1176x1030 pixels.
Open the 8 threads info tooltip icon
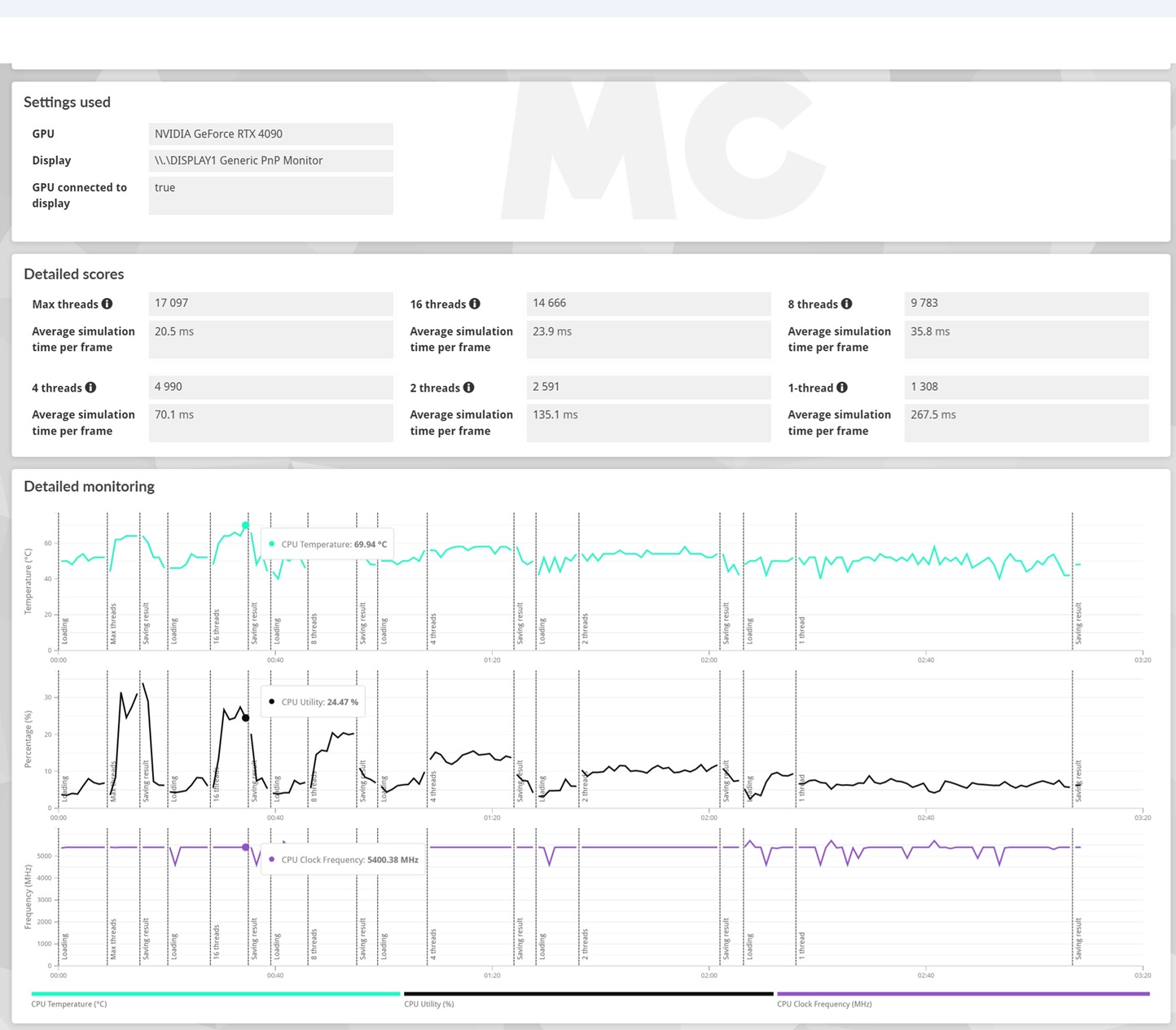tap(847, 304)
